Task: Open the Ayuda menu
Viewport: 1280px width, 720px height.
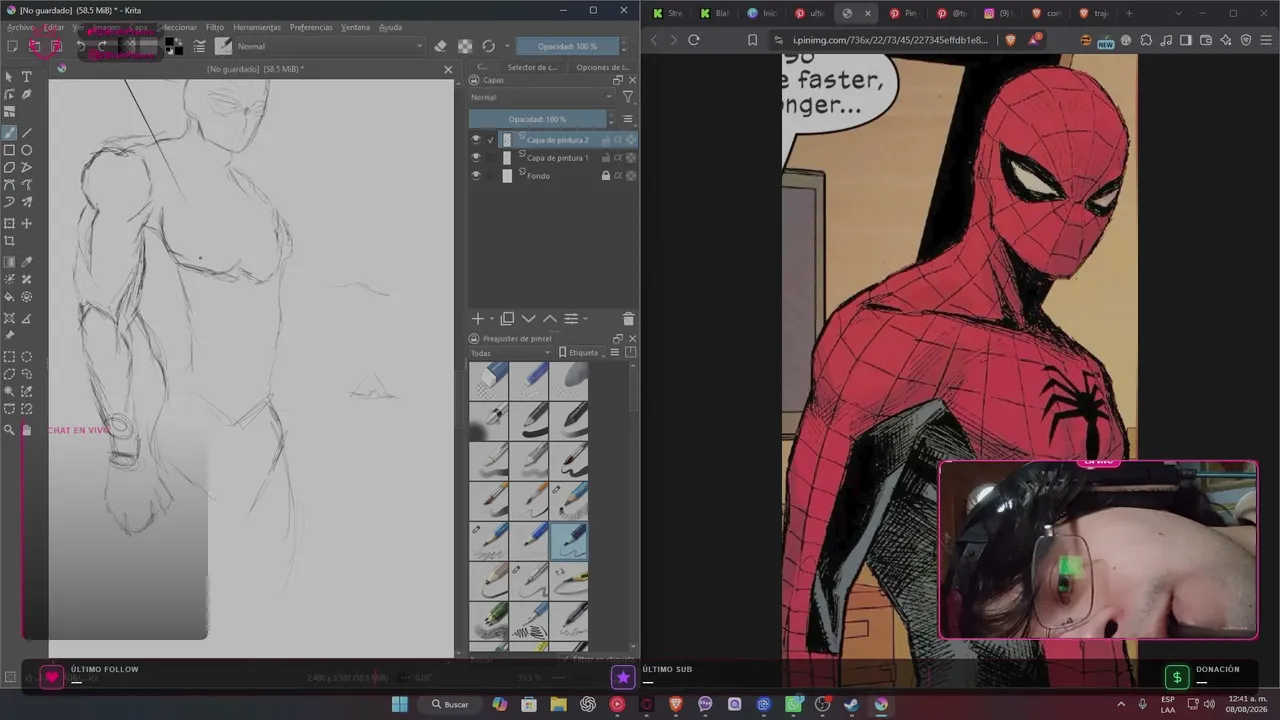Action: pos(390,27)
